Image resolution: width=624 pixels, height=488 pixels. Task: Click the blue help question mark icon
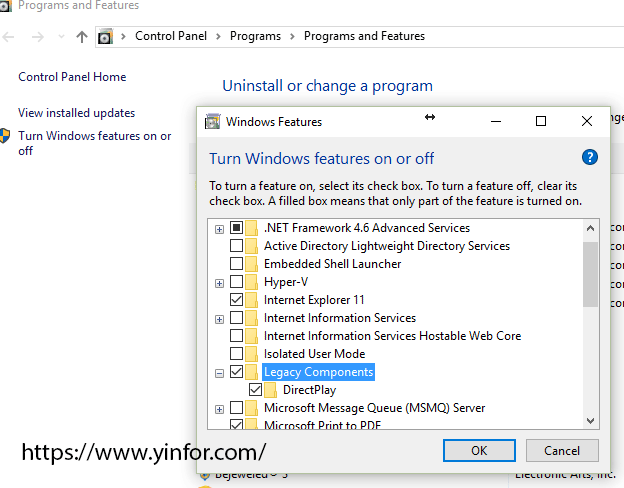point(589,158)
